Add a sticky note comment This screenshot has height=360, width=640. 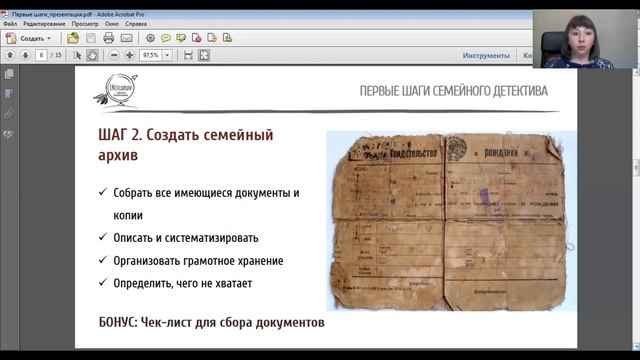coord(166,38)
